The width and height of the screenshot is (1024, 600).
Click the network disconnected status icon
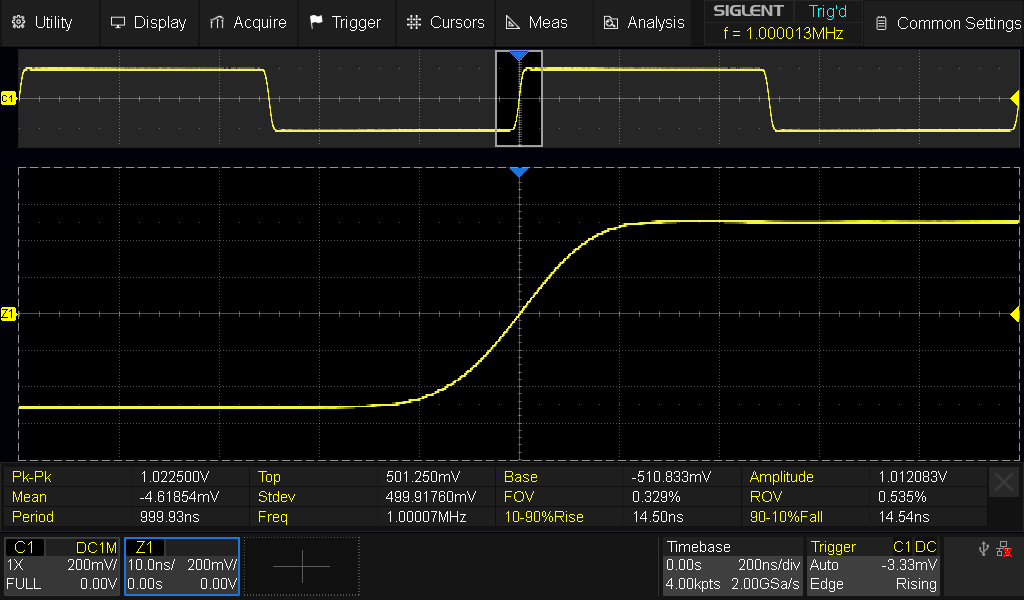pos(1004,549)
